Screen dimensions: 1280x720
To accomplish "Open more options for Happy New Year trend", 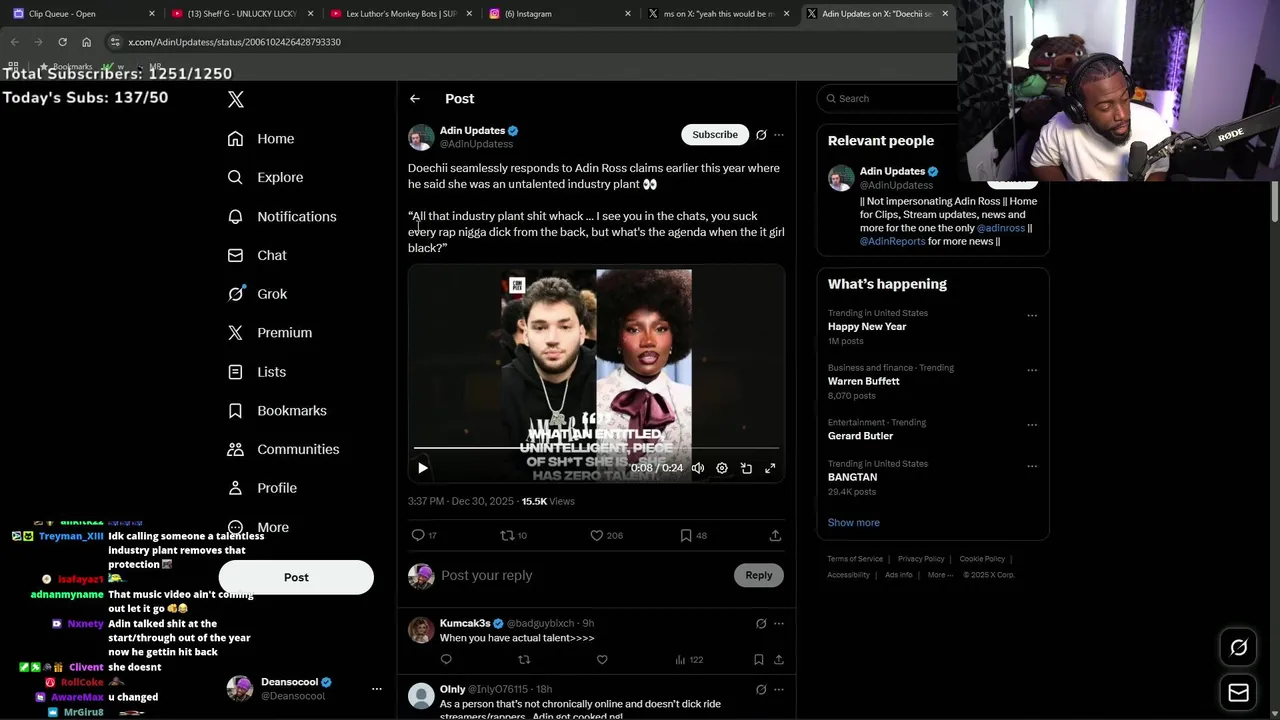I will coord(1032,315).
